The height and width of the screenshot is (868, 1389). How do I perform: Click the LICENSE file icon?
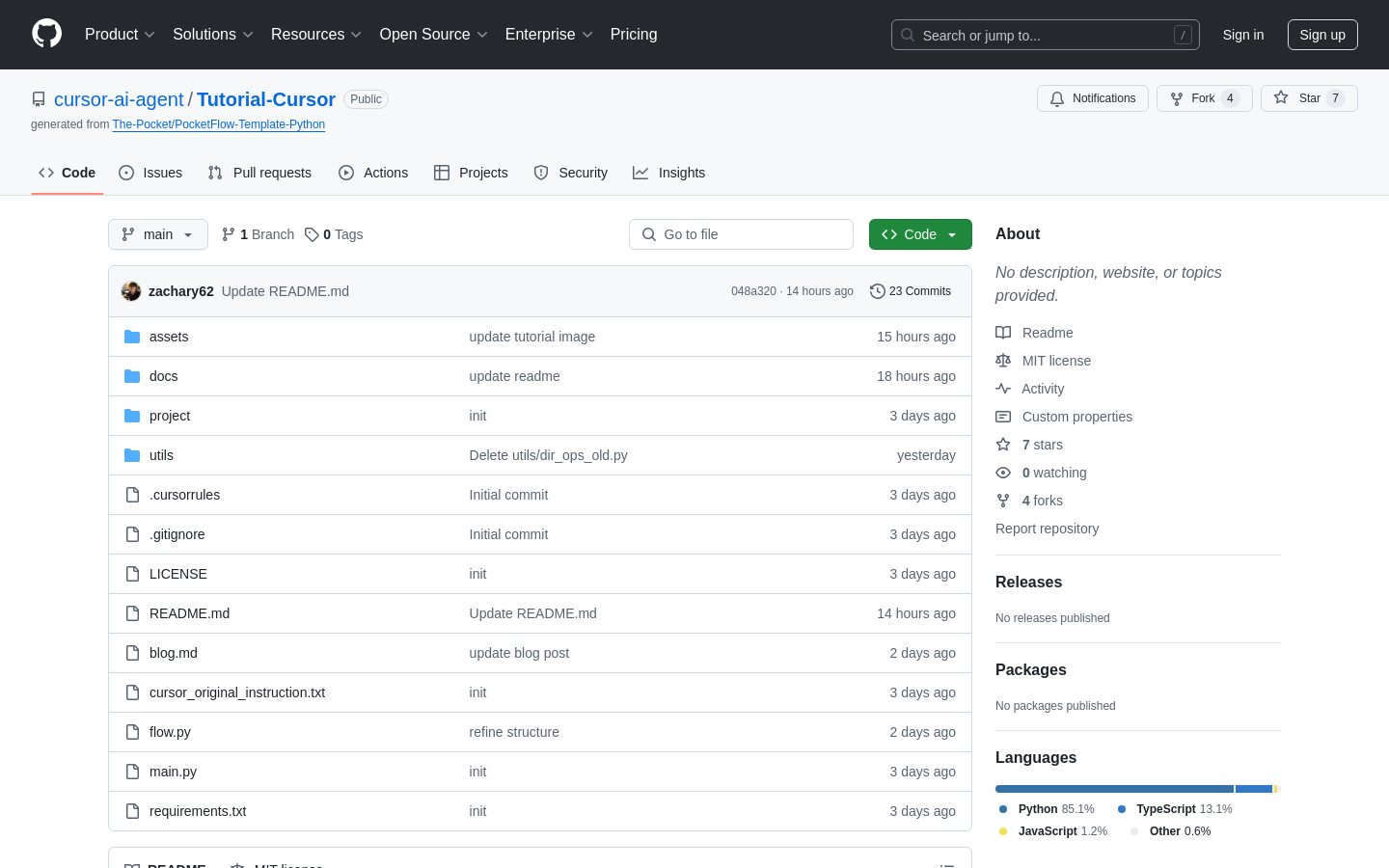click(x=132, y=574)
